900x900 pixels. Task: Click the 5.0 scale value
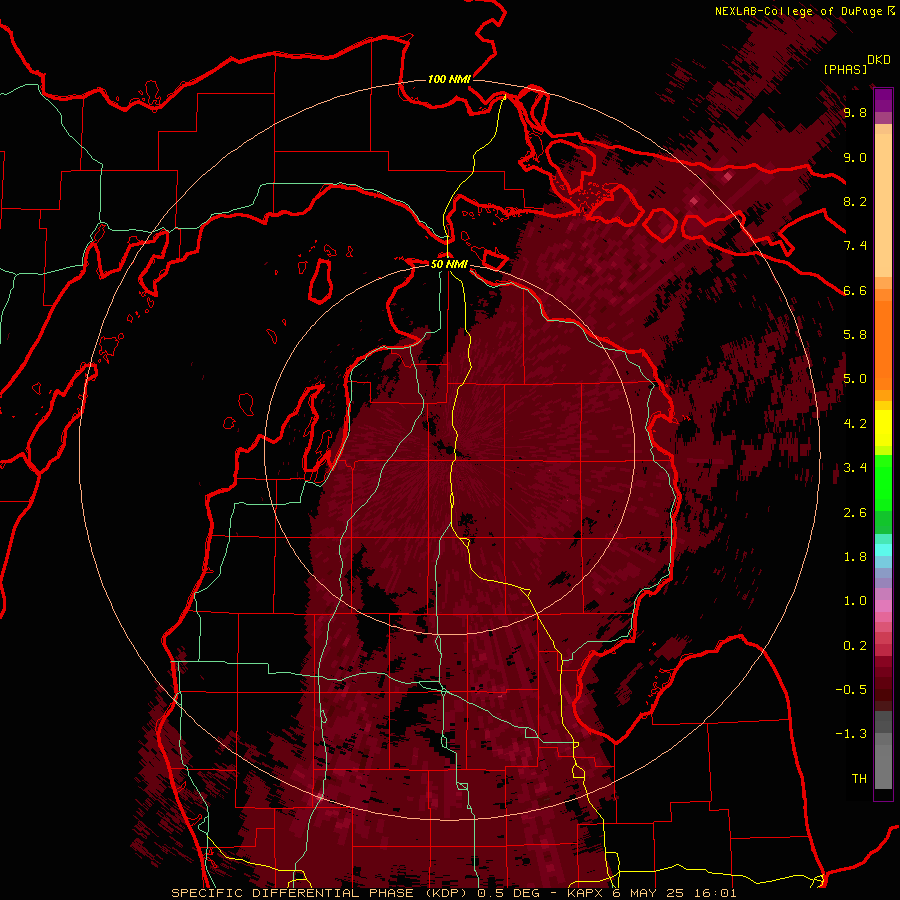(855, 379)
